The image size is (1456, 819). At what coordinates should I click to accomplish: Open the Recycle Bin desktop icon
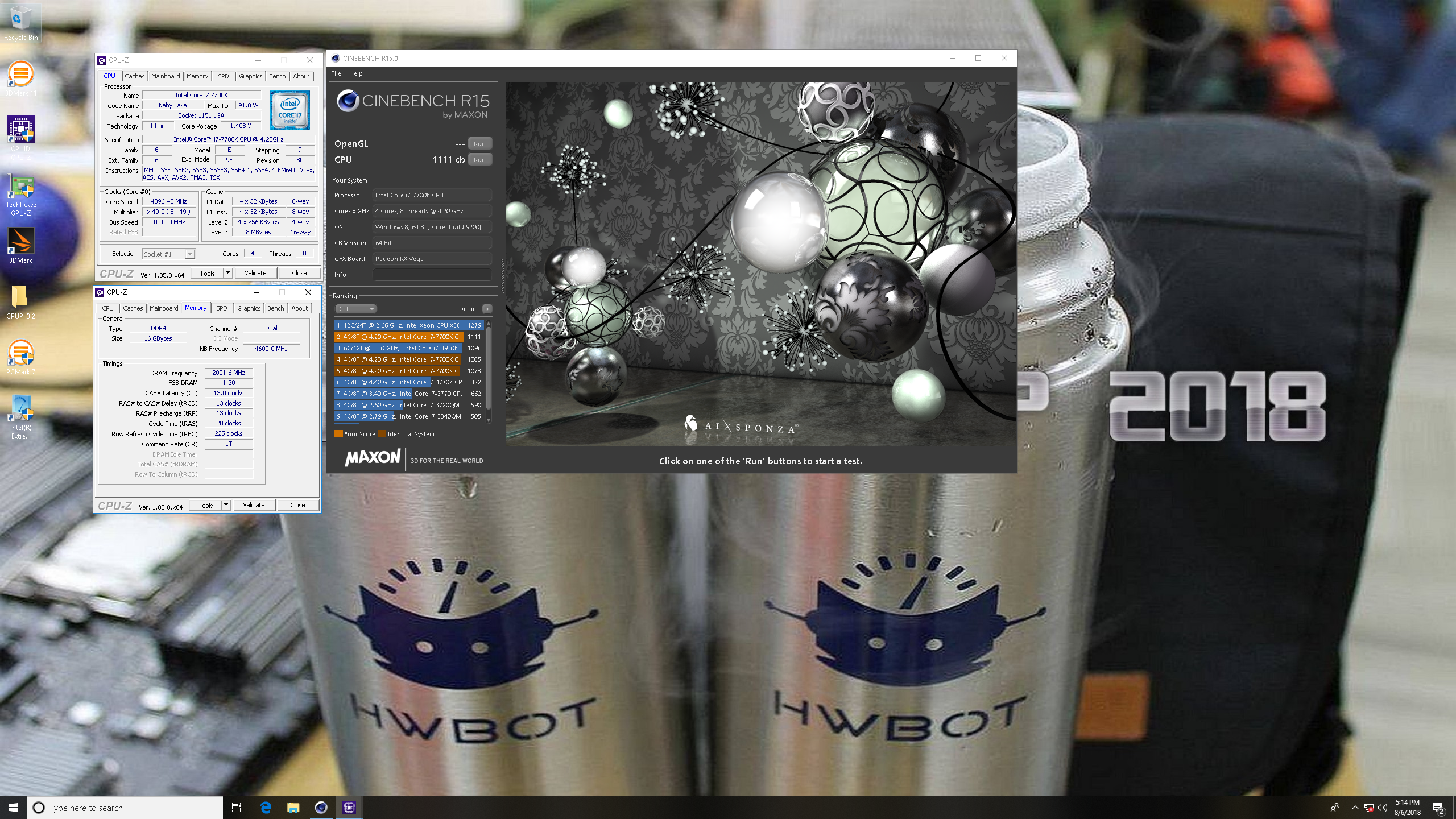[20, 23]
